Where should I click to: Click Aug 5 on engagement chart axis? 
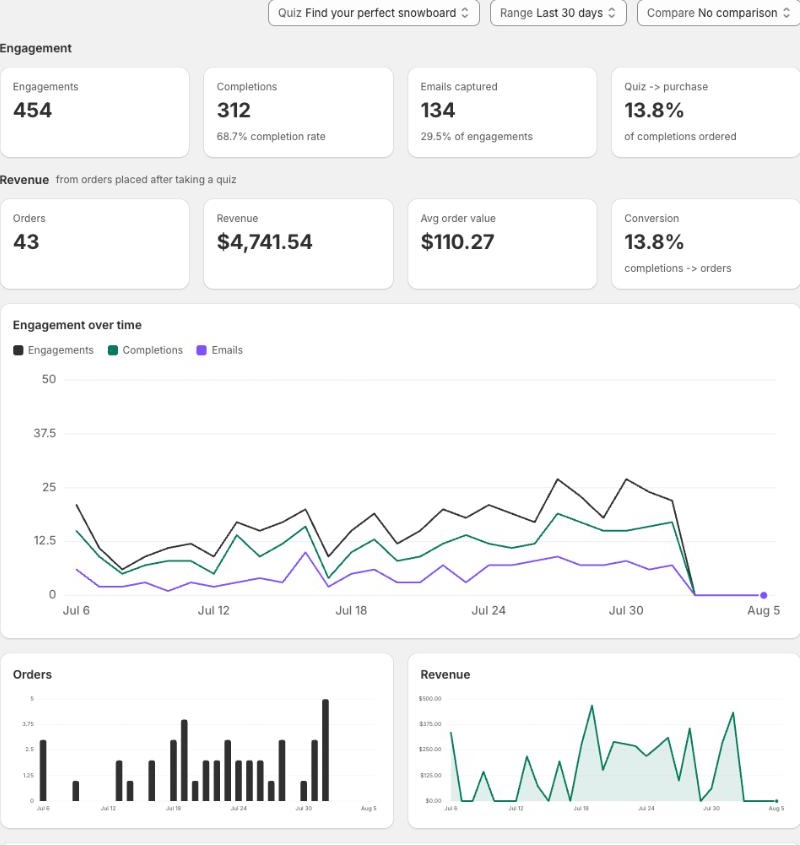point(763,611)
